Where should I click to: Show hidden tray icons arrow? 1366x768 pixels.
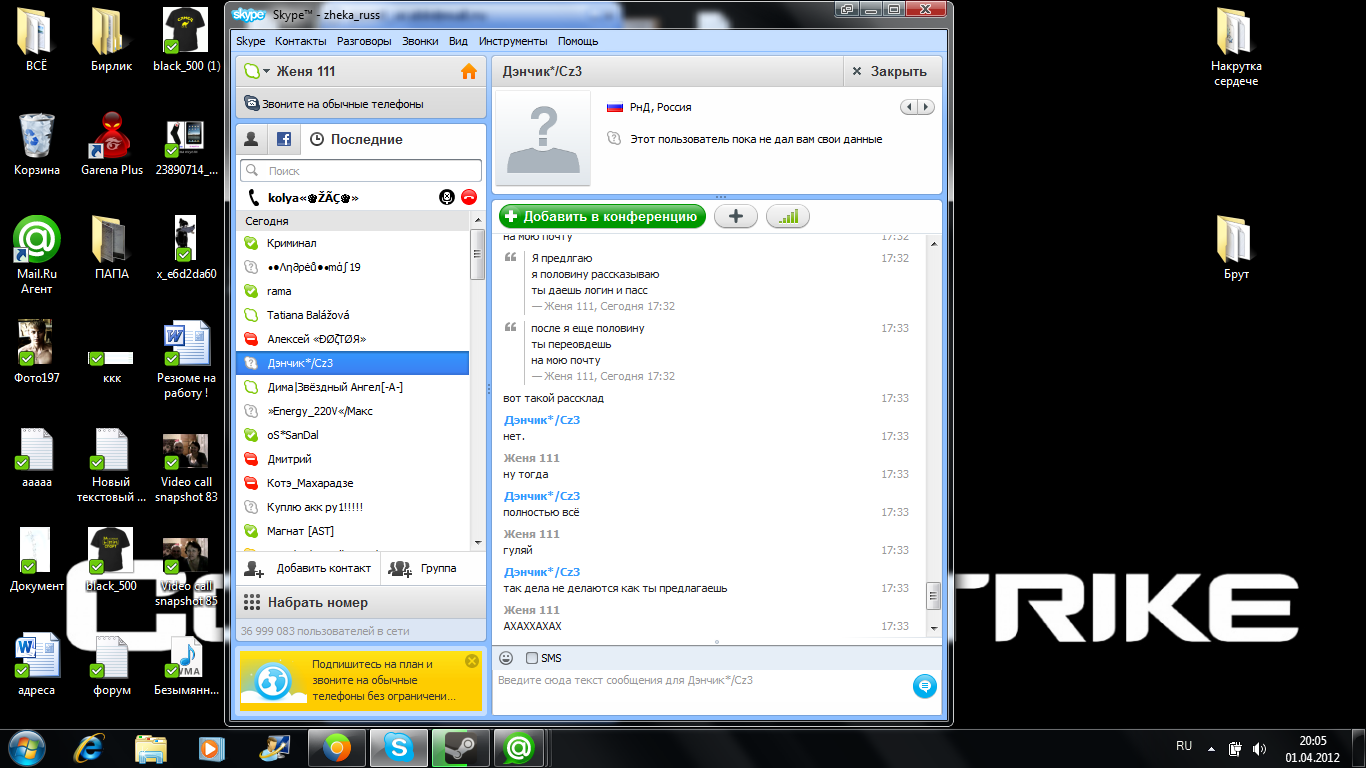click(x=1212, y=748)
